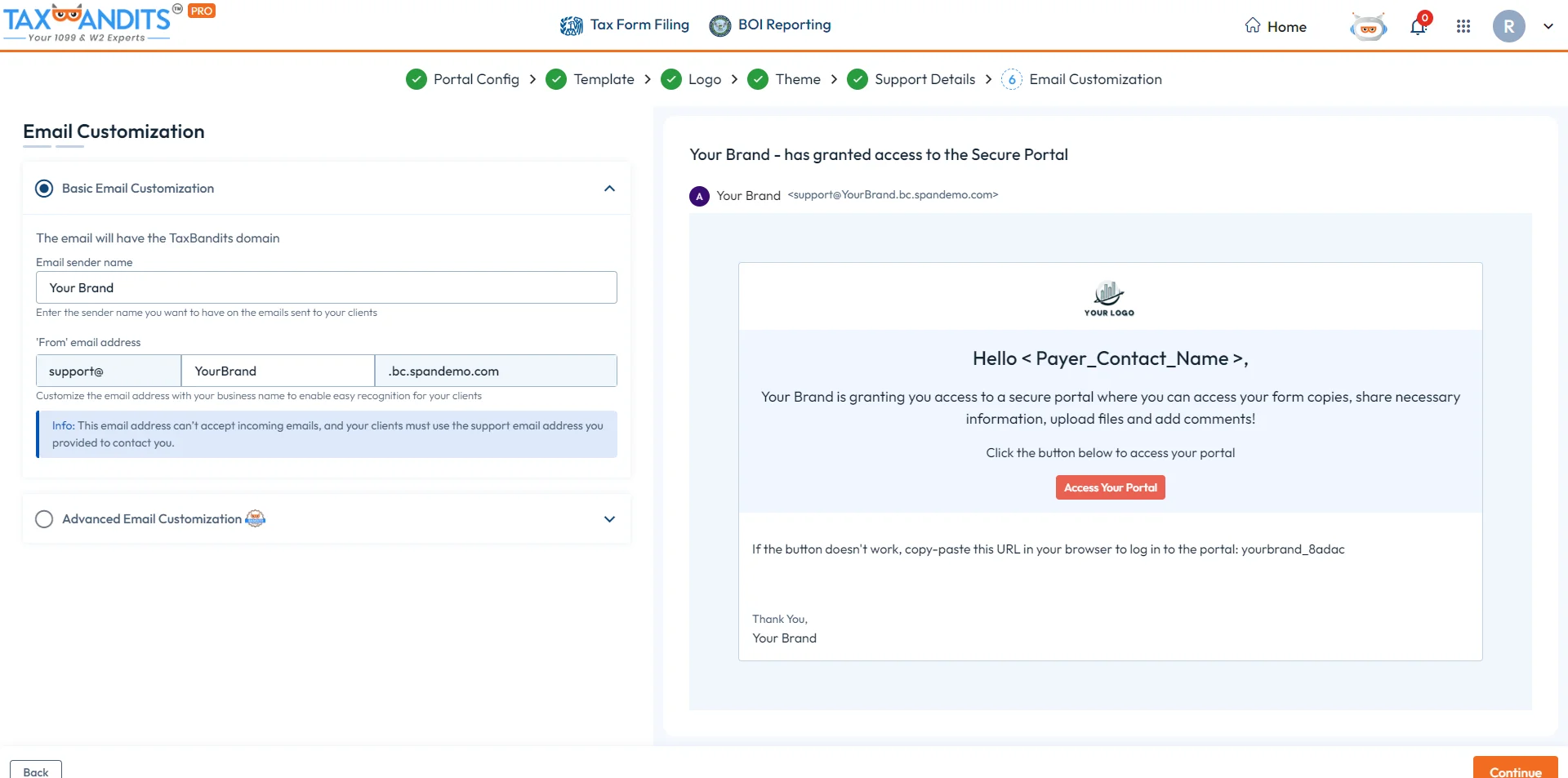
Task: Go to the Logo step
Action: pos(705,79)
